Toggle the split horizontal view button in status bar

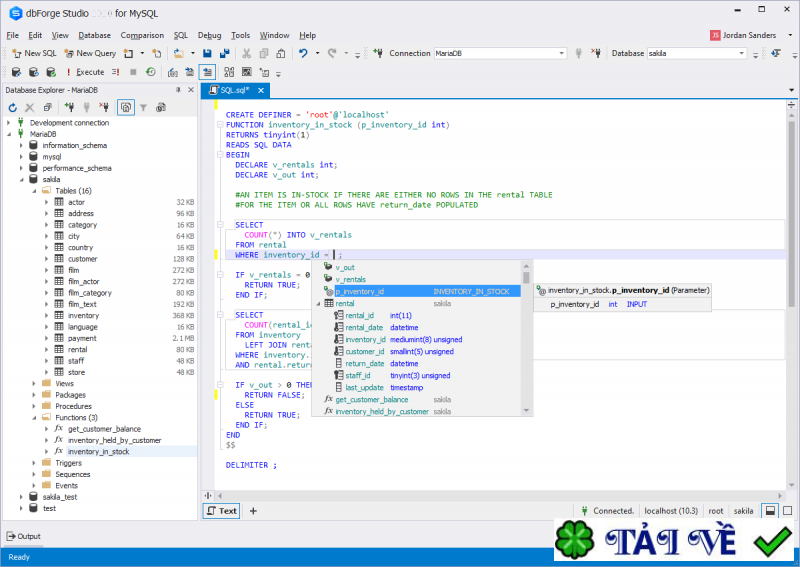pos(771,511)
